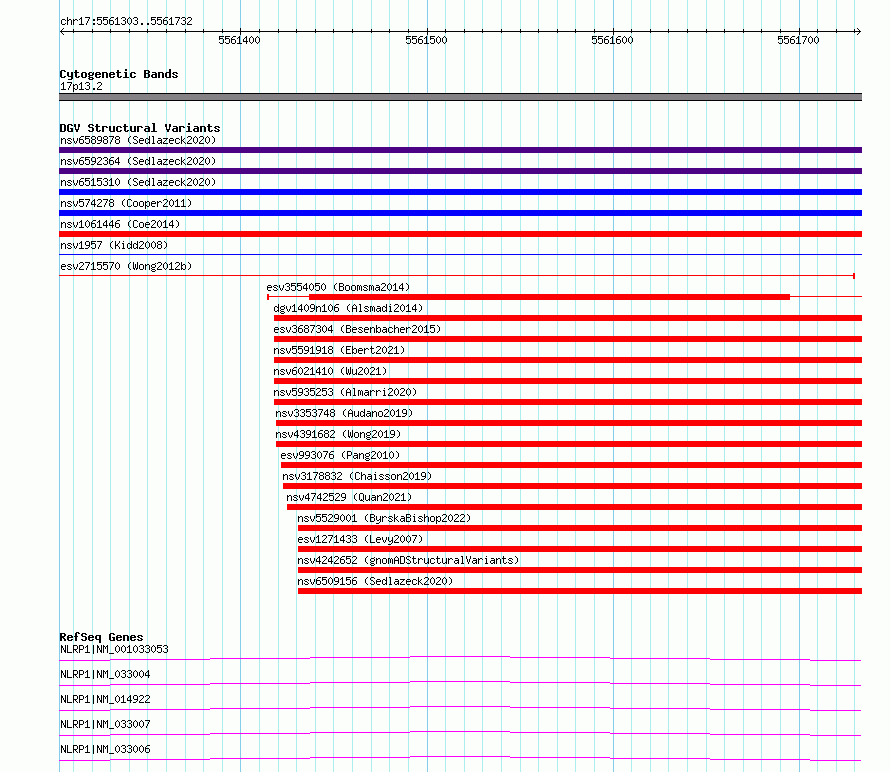Open variant nsv5529001 (ByrskaBishop2022)
This screenshot has height=772, width=890.
(x=384, y=518)
